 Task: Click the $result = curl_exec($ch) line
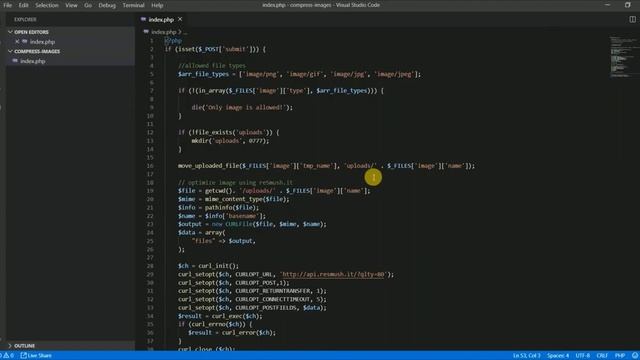point(220,316)
